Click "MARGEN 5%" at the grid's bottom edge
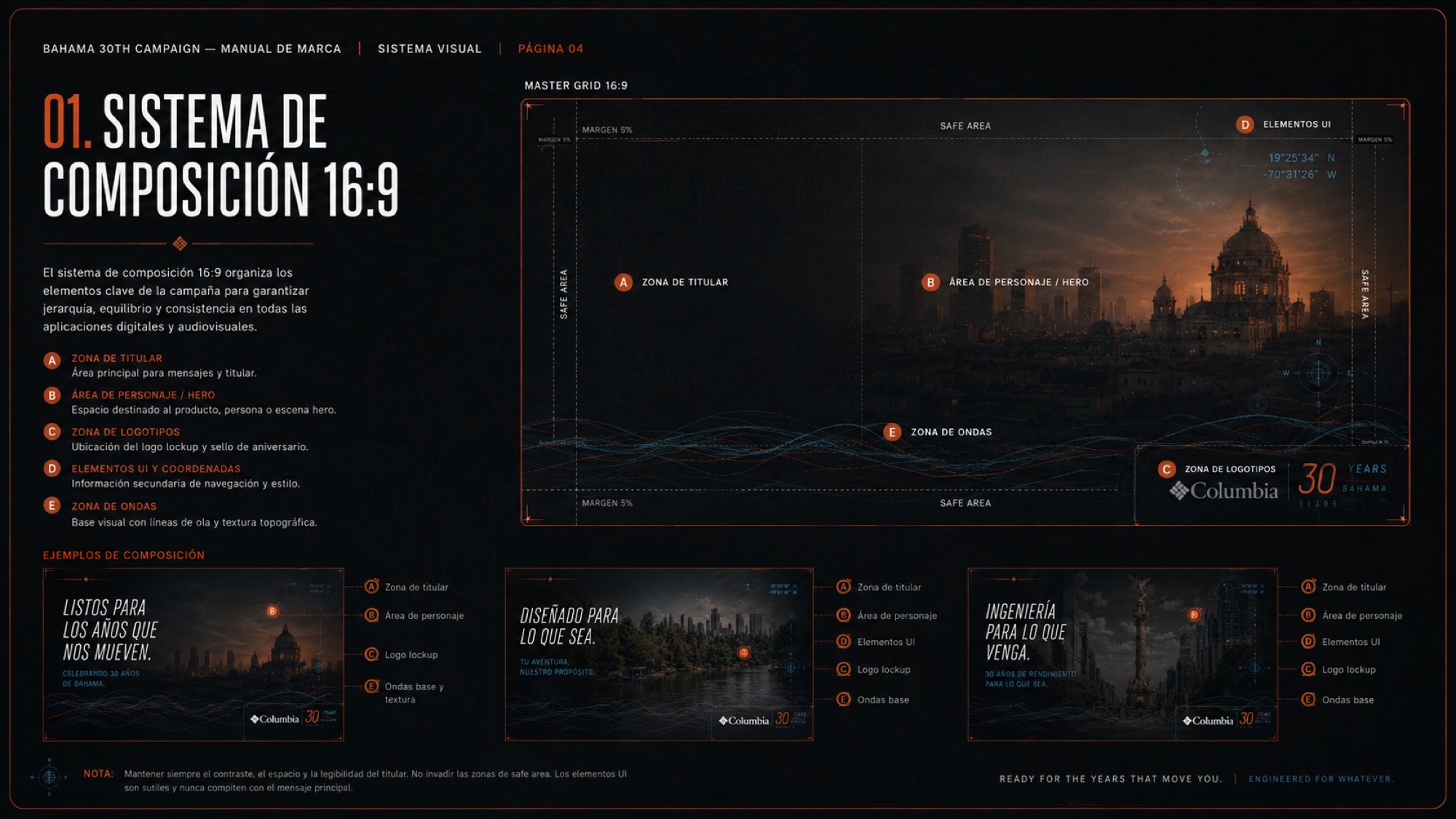1456x819 pixels. pos(607,503)
